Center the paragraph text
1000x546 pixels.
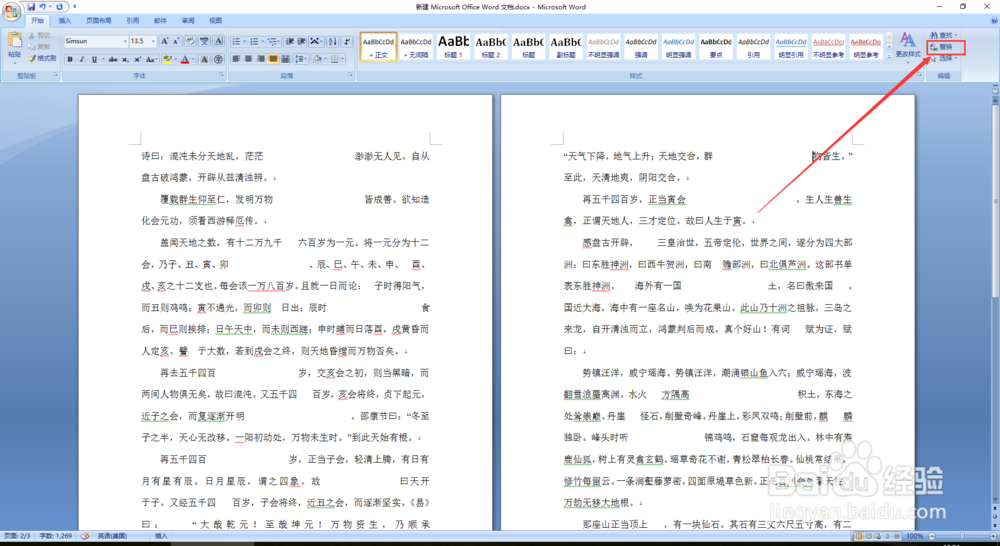tap(248, 59)
